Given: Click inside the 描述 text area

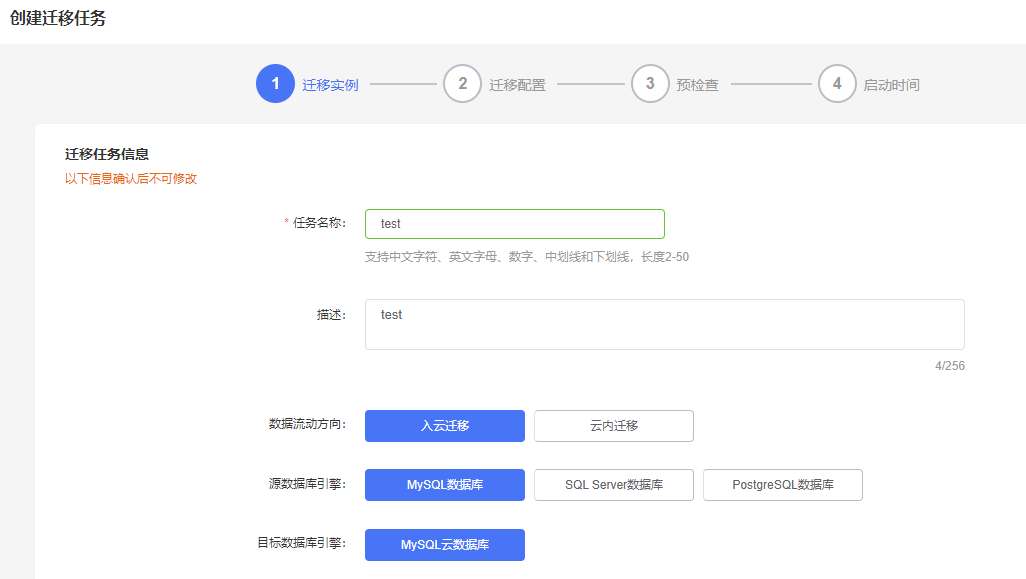Looking at the screenshot, I should [x=664, y=324].
